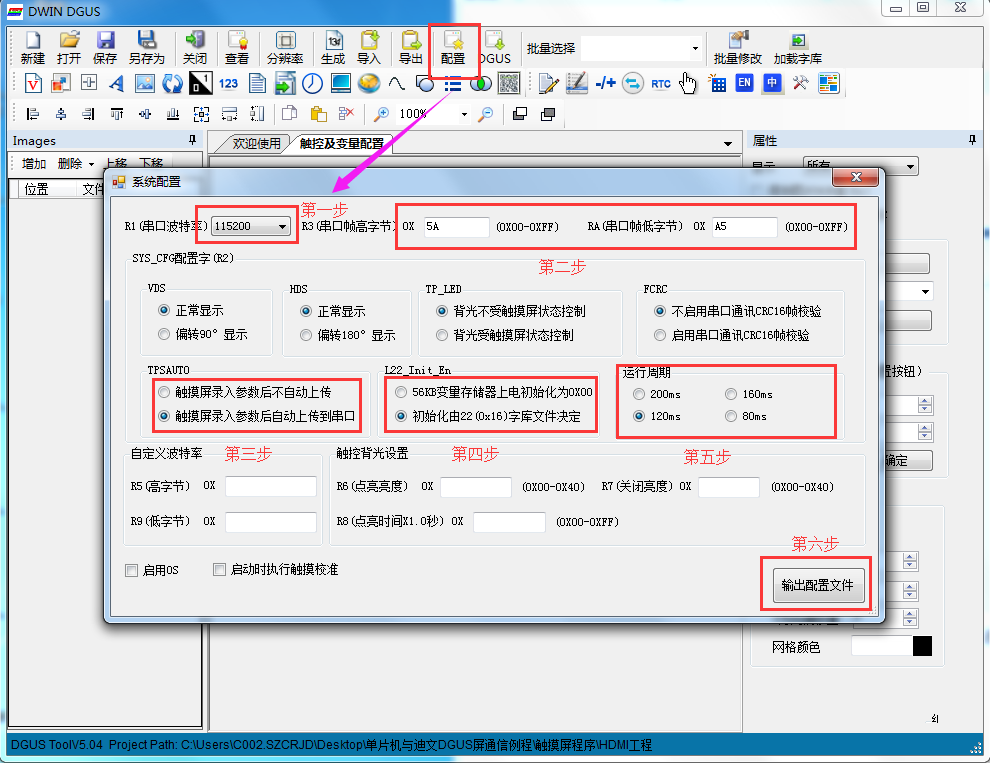Click the black 网格颜色 swatch

coord(922,646)
